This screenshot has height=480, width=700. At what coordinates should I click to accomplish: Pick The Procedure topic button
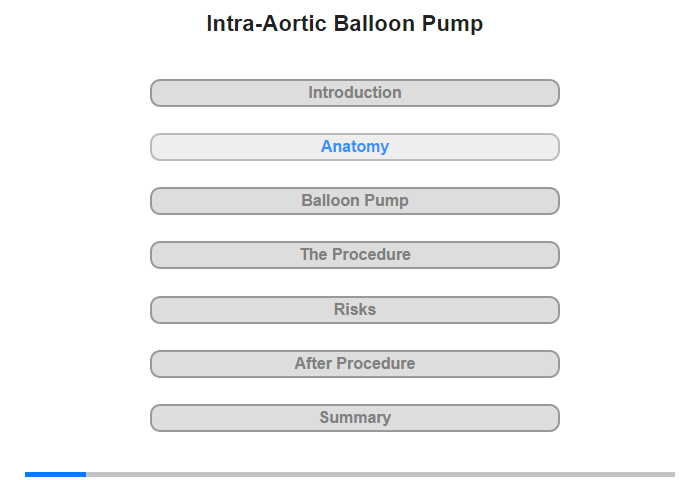[355, 255]
